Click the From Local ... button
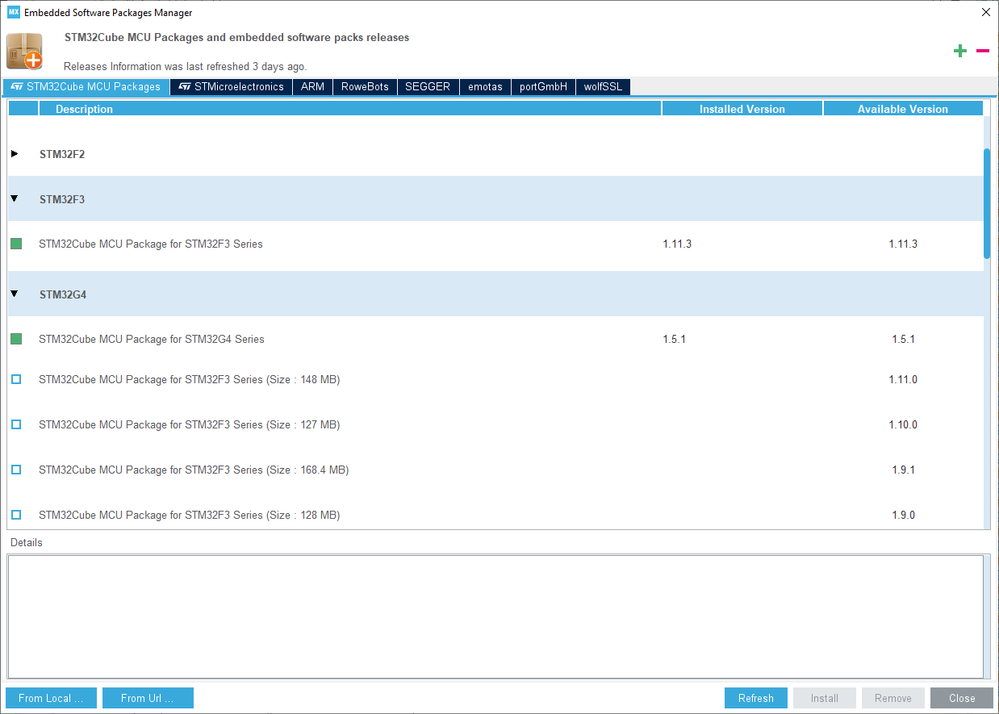Image resolution: width=999 pixels, height=714 pixels. pyautogui.click(x=51, y=698)
